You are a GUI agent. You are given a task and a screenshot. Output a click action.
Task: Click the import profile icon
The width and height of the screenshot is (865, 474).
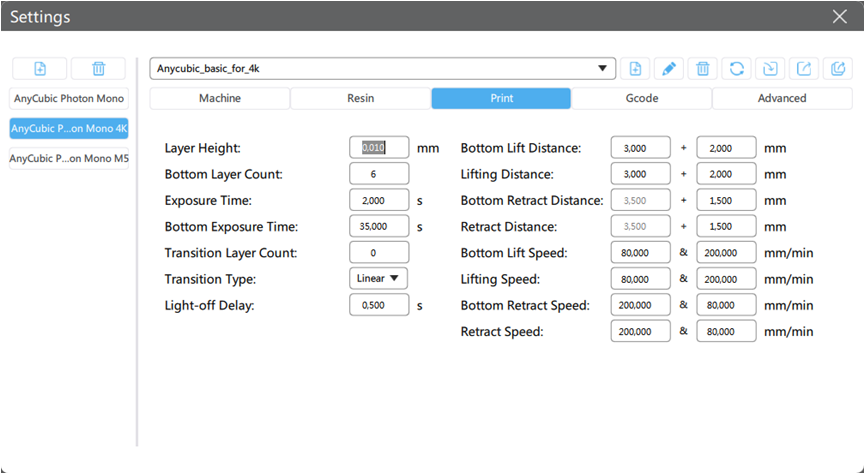tap(770, 68)
